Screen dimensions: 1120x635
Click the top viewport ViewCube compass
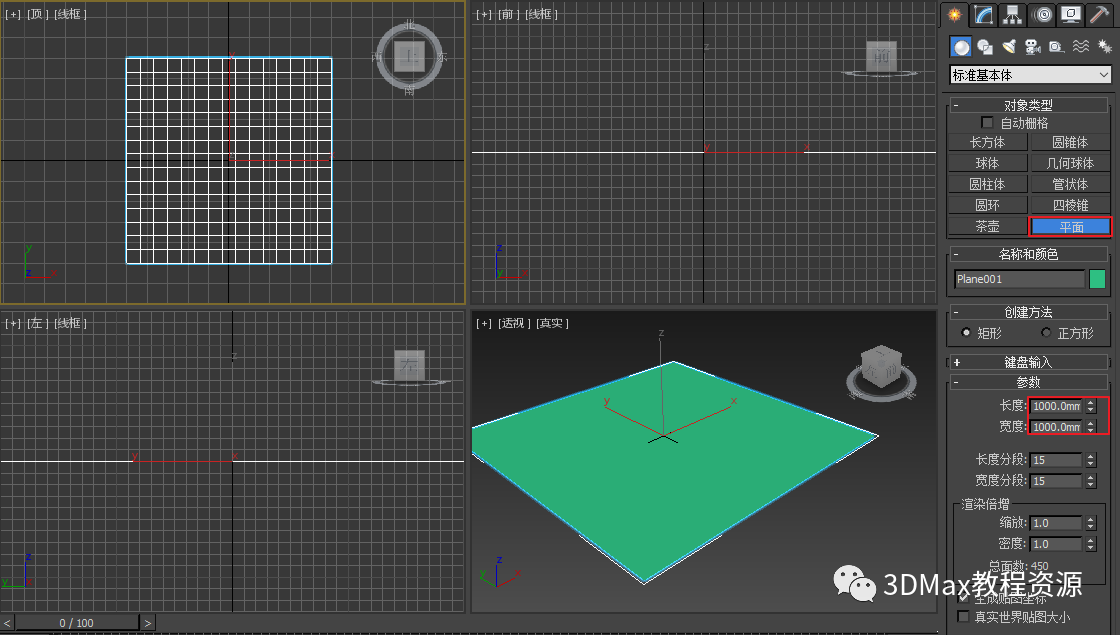[410, 57]
